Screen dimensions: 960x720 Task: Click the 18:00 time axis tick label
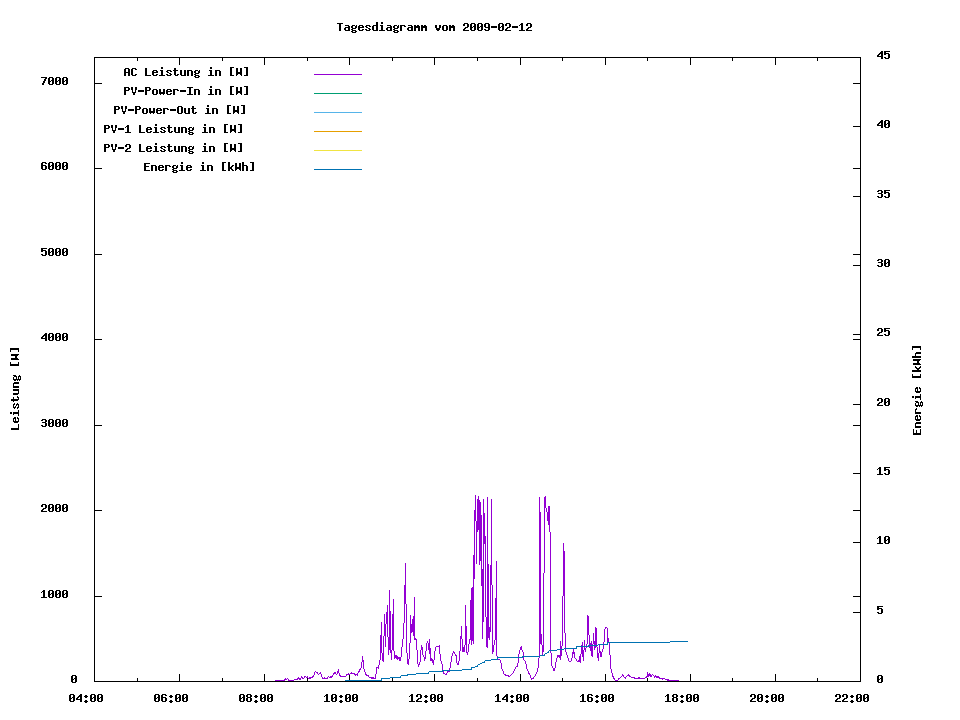tap(681, 698)
